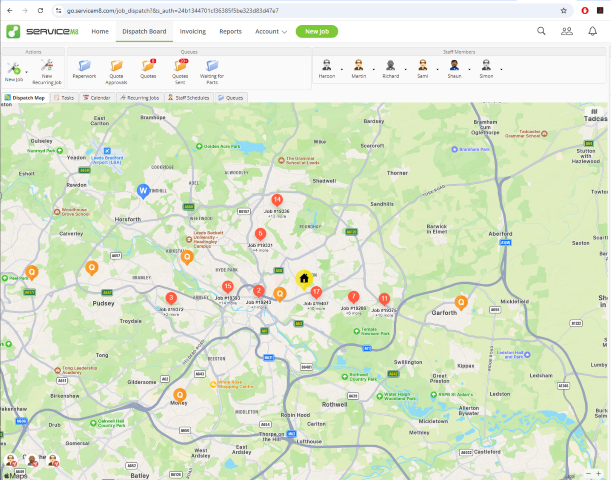
Task: Click red cluster marker 11
Action: point(384,300)
